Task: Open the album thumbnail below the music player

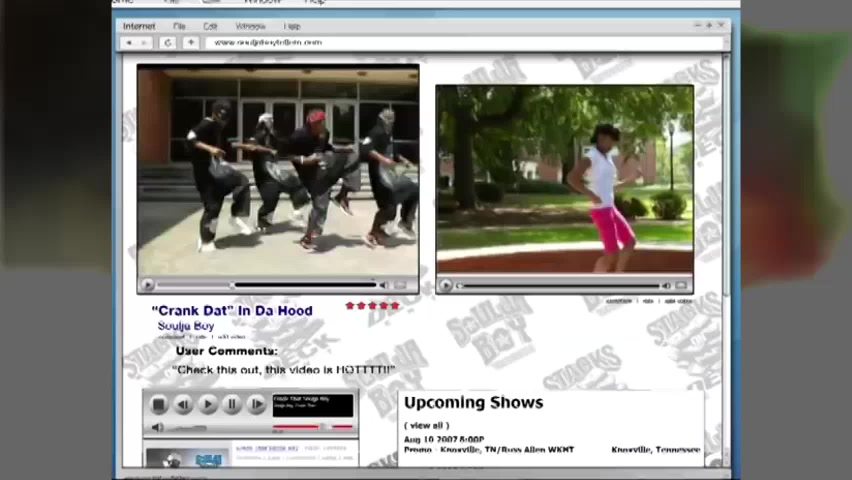Action: tap(188, 457)
